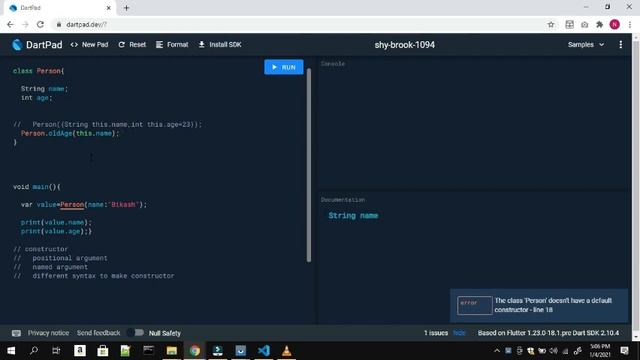This screenshot has height=360, width=640.
Task: Click the taskbar clock showing 5:06 PM
Action: tap(600, 351)
